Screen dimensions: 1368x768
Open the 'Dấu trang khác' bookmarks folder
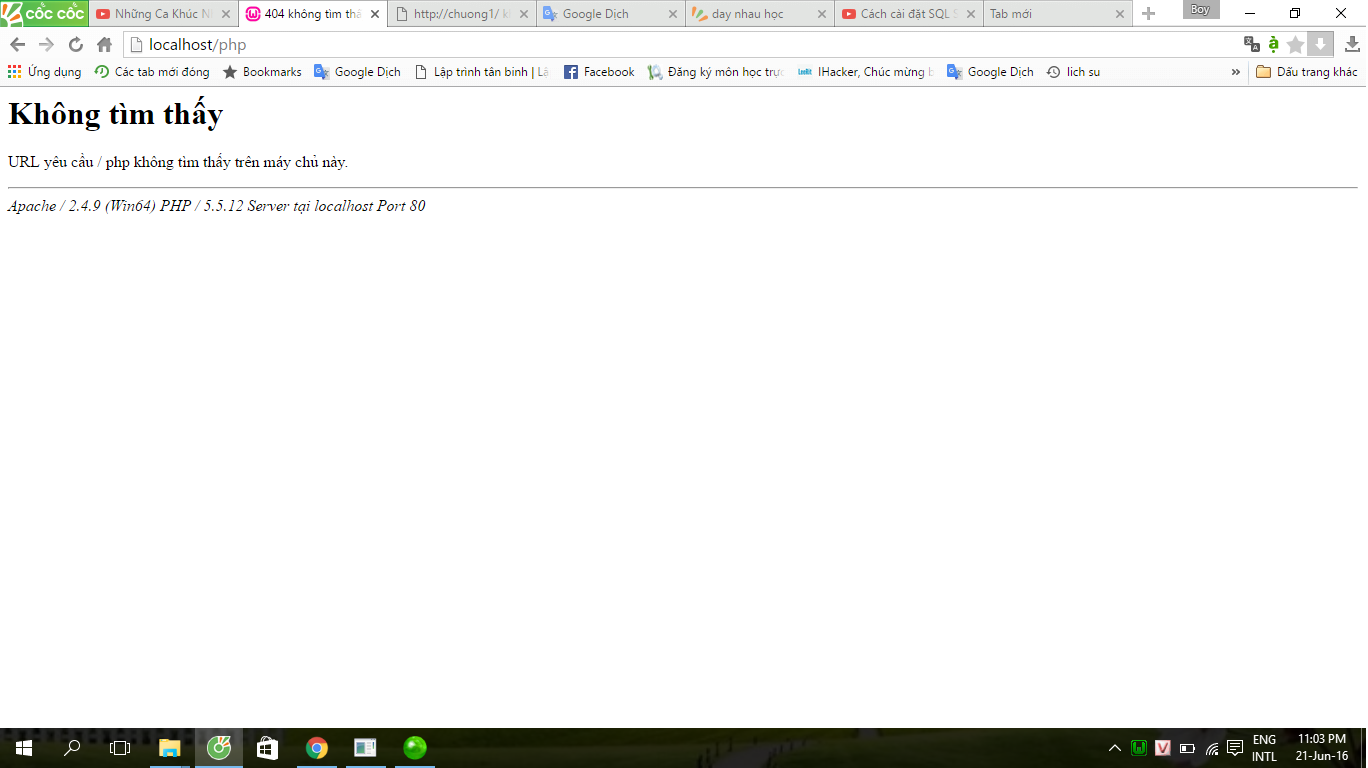tap(1306, 72)
